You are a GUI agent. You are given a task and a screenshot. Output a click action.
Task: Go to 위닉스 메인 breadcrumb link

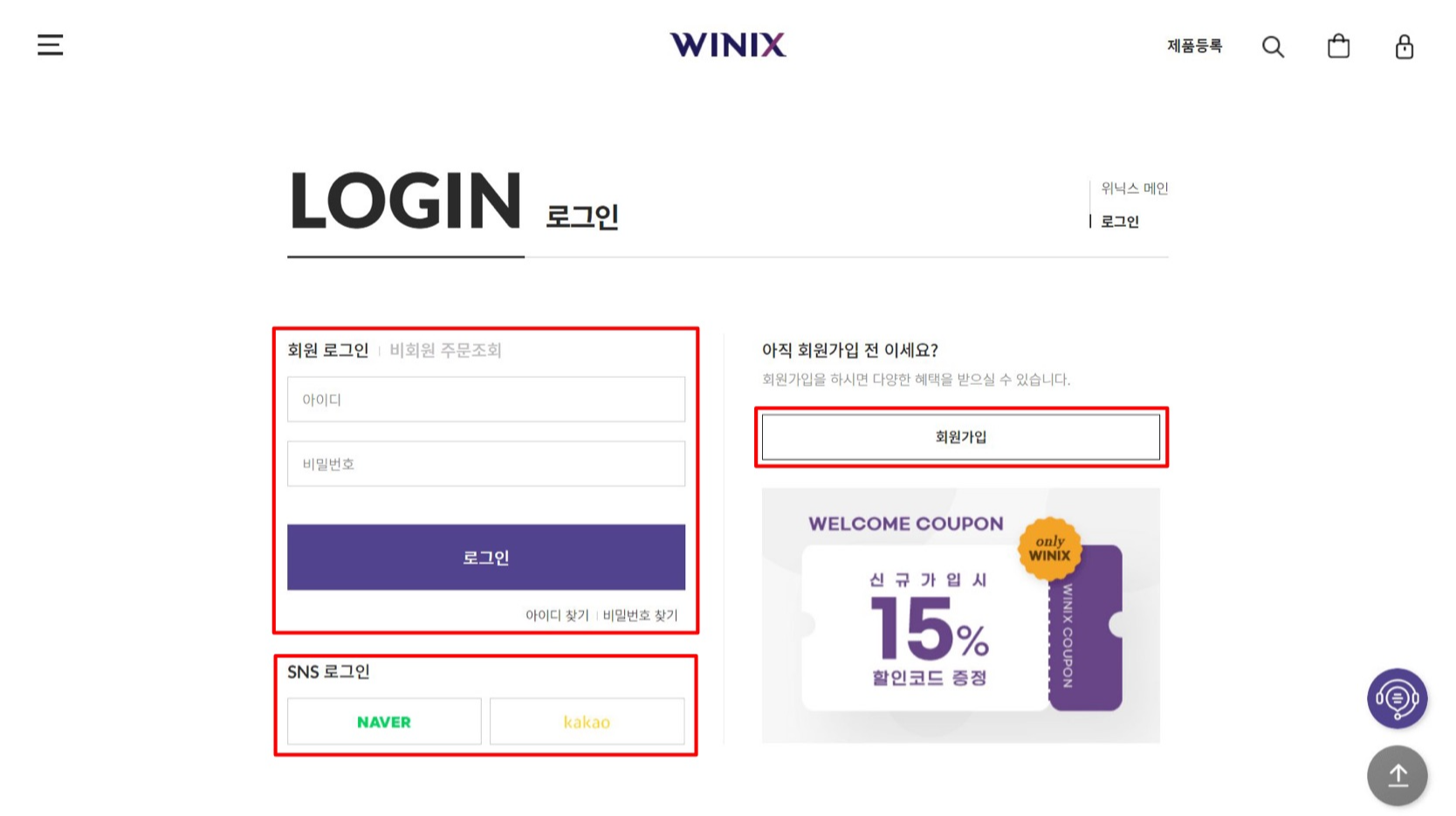(1134, 189)
